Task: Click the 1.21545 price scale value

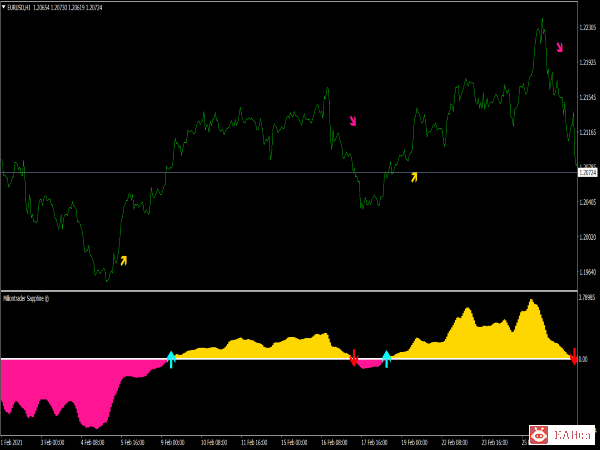Action: tap(587, 97)
